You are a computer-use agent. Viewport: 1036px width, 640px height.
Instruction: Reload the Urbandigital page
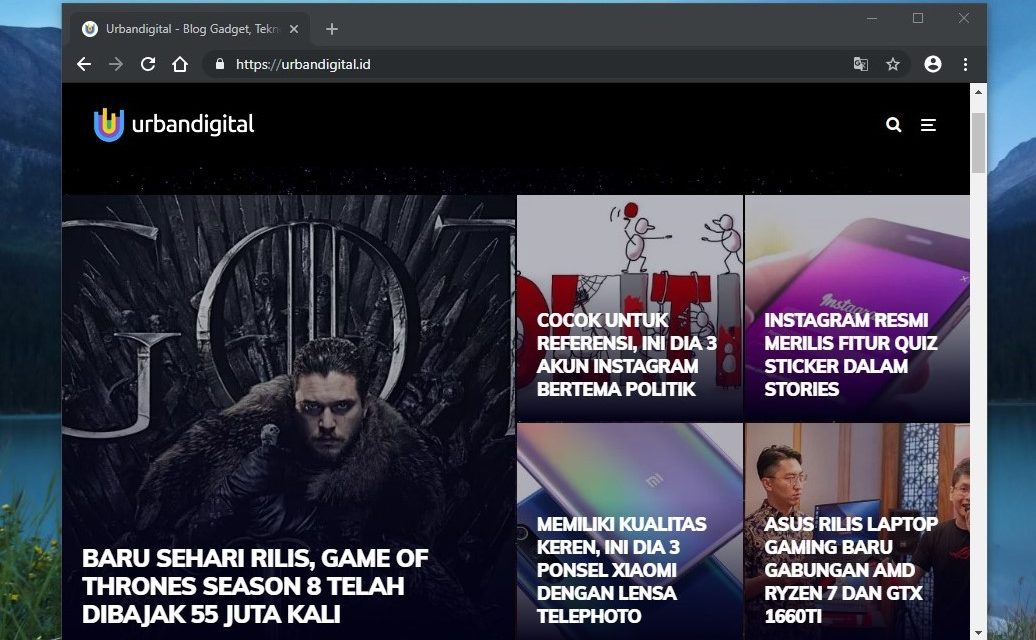point(148,64)
